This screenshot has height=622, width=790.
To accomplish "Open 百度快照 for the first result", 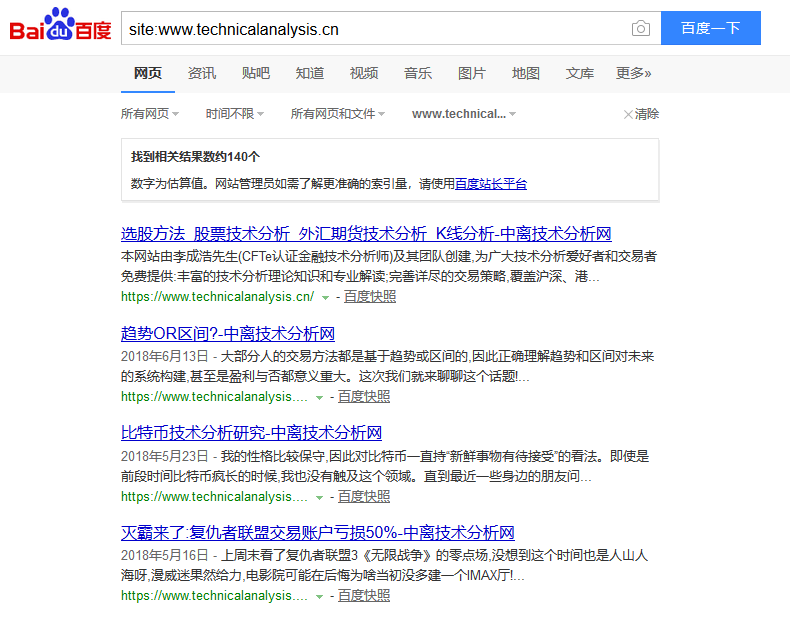I will (x=370, y=297).
